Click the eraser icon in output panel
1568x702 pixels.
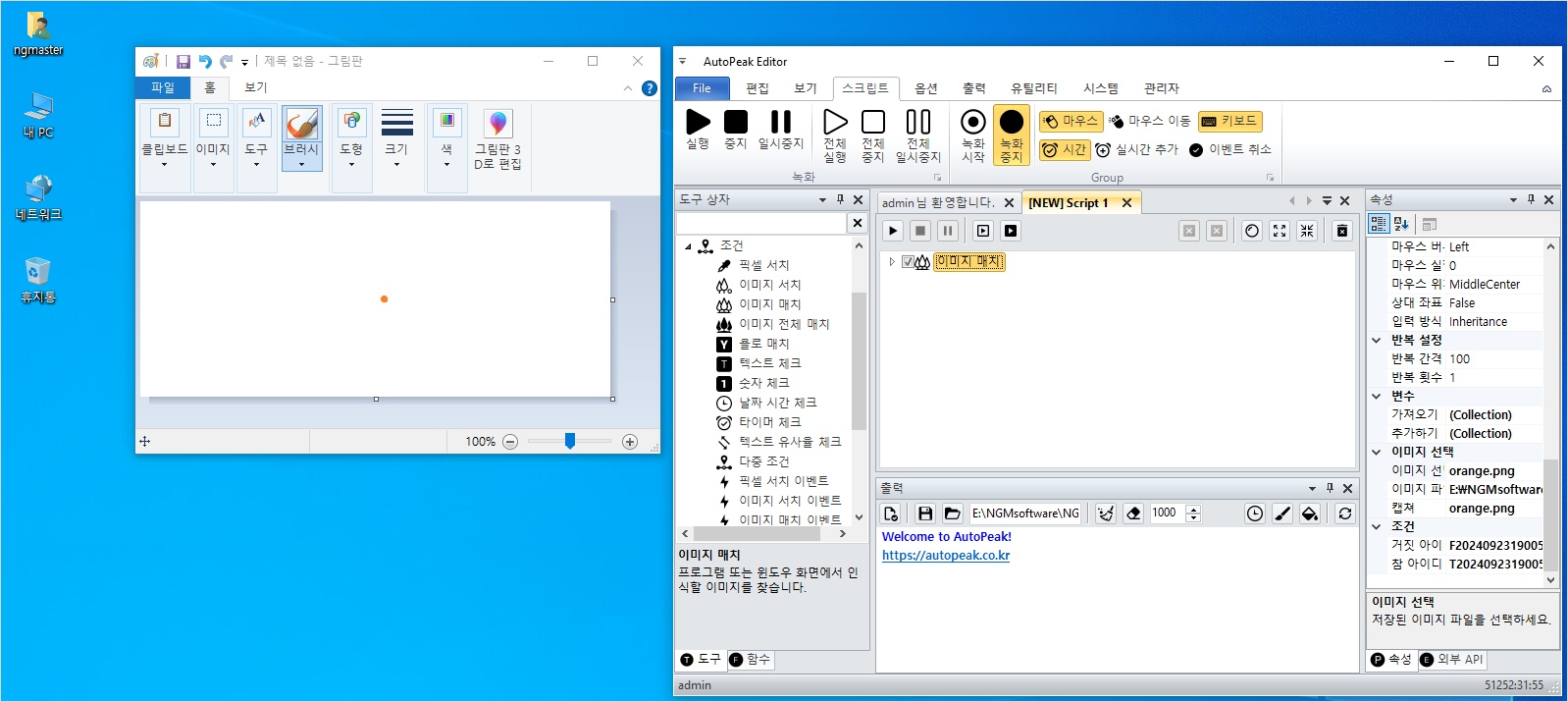1133,513
